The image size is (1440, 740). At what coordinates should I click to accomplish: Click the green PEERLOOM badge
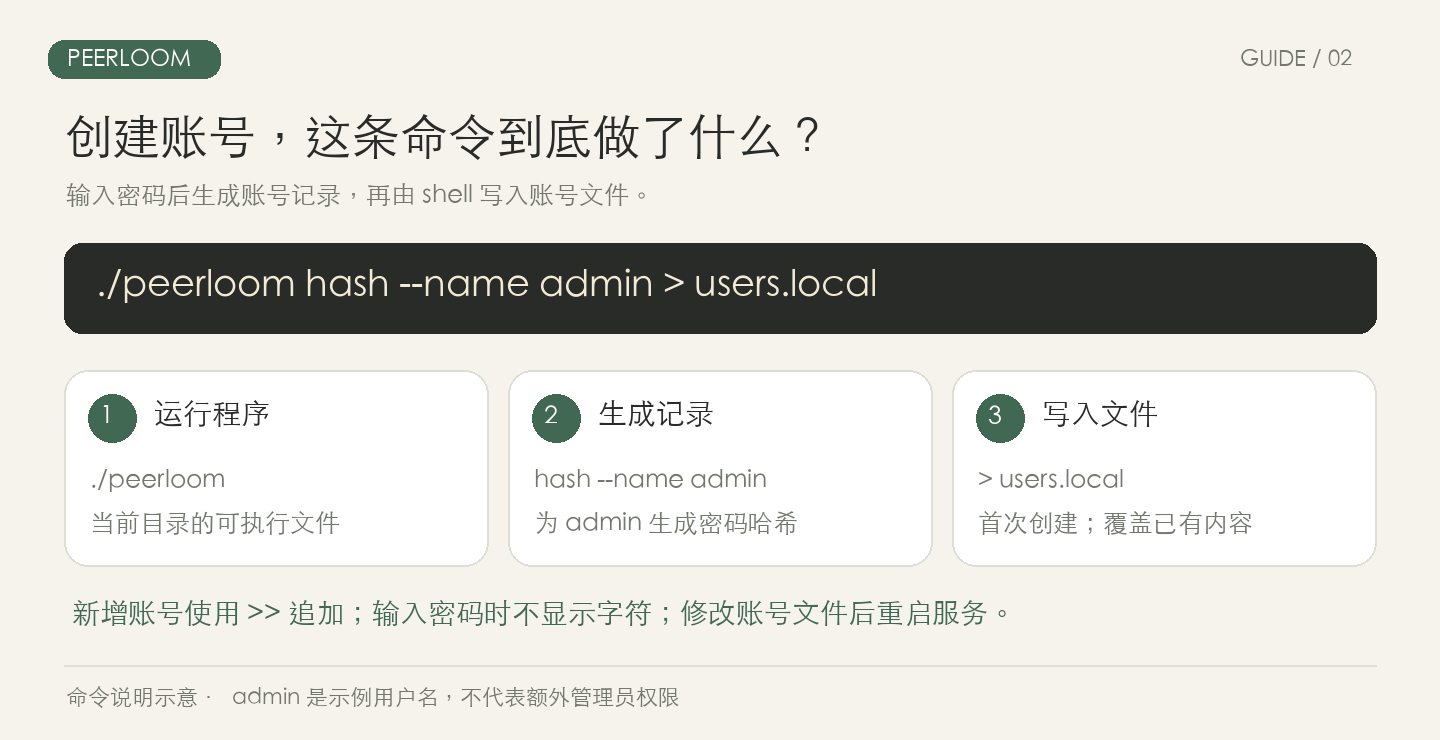click(134, 59)
